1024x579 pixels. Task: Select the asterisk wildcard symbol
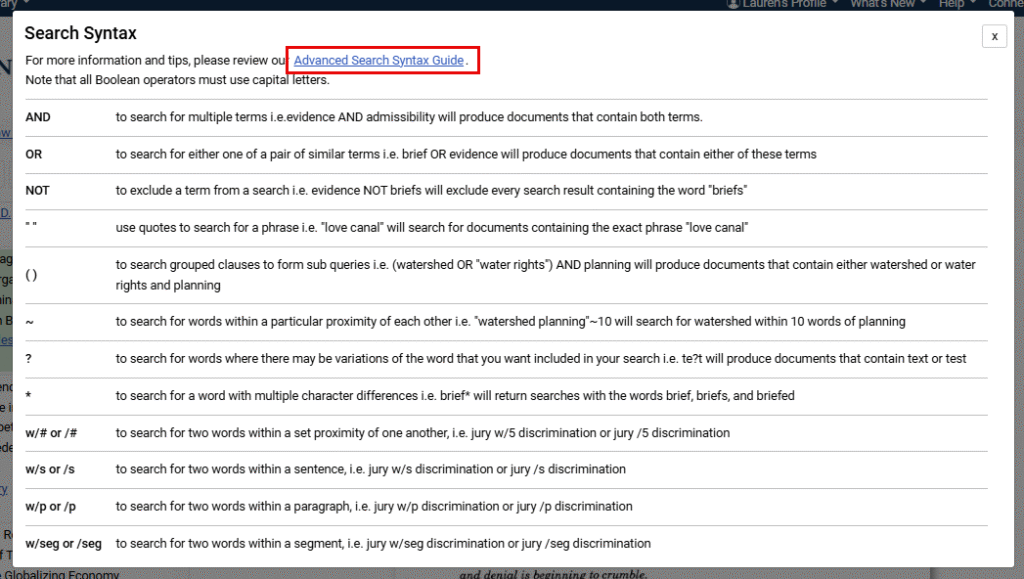tap(29, 395)
